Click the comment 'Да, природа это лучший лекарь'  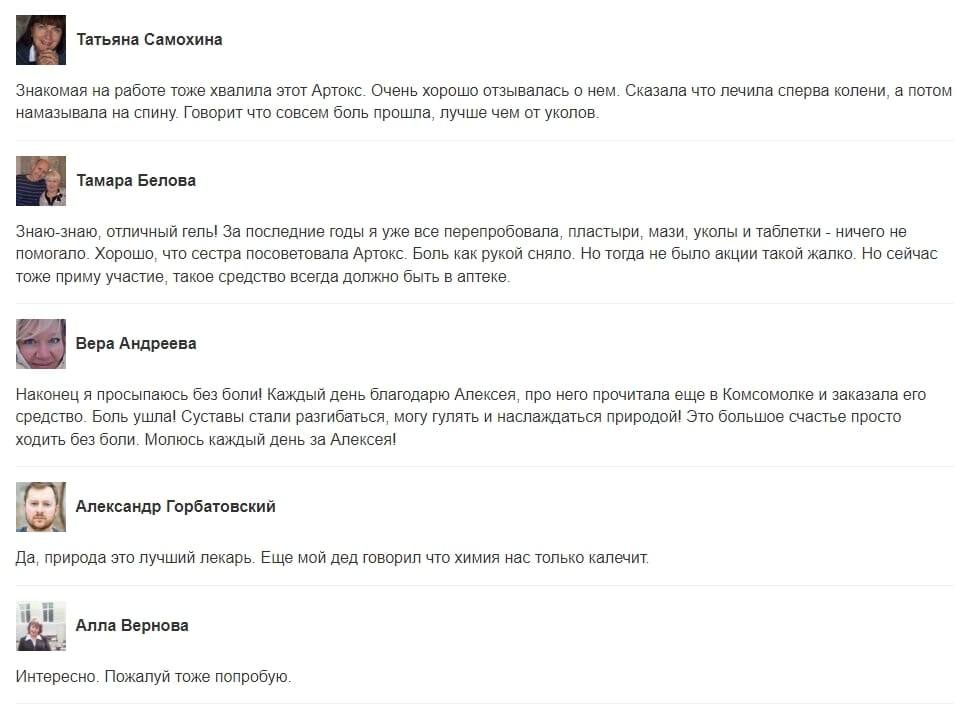(333, 558)
